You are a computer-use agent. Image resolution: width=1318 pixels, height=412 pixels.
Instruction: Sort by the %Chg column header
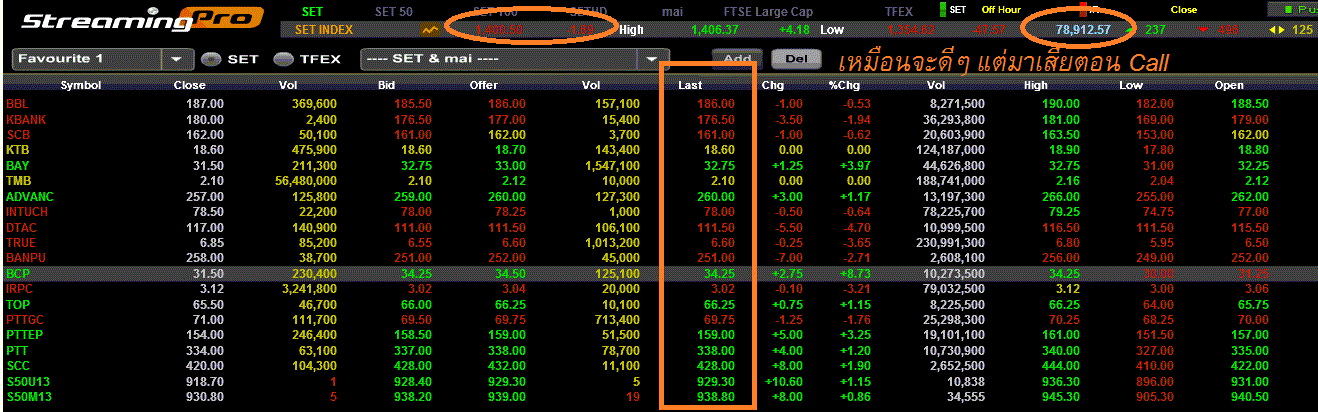tap(844, 85)
